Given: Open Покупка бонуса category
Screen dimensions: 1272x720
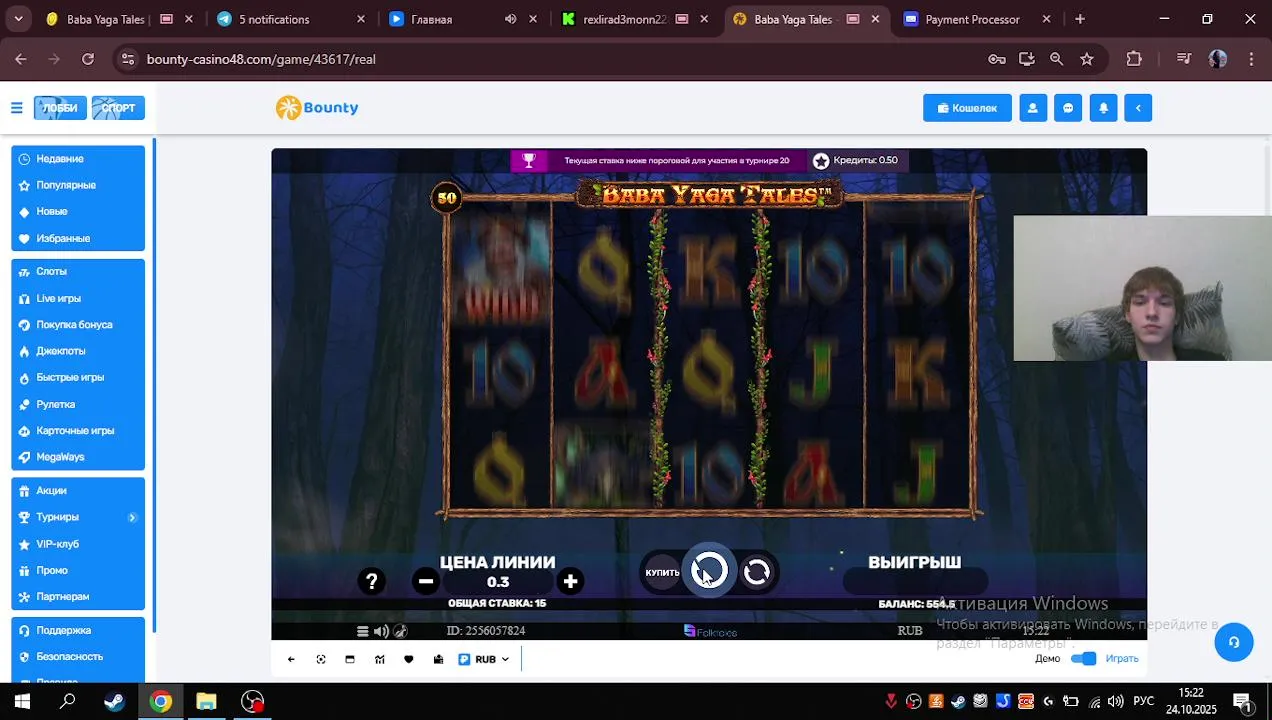Looking at the screenshot, I should coord(78,325).
